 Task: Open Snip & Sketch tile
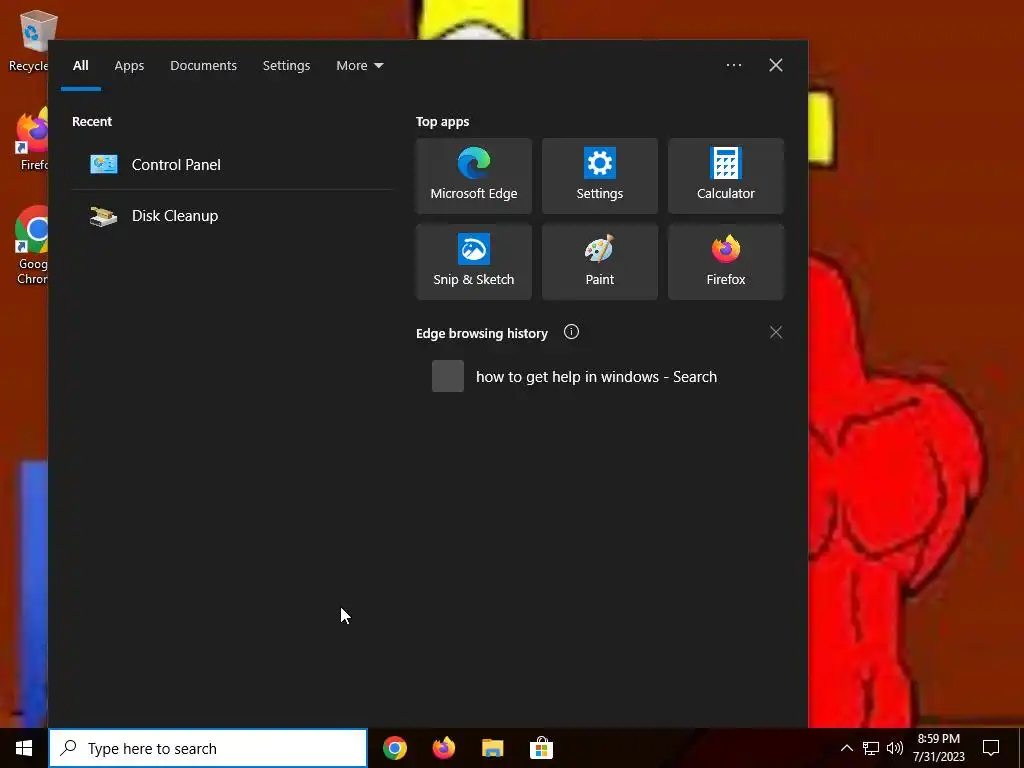[473, 262]
